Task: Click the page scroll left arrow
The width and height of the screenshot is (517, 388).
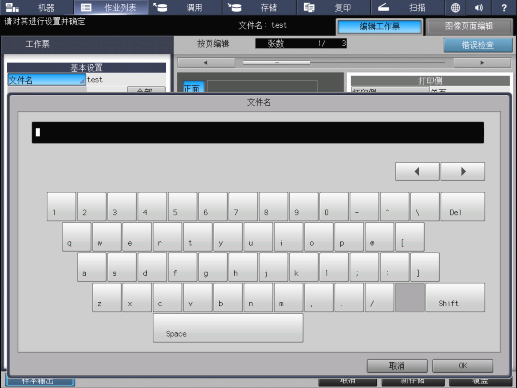Action: [206, 63]
